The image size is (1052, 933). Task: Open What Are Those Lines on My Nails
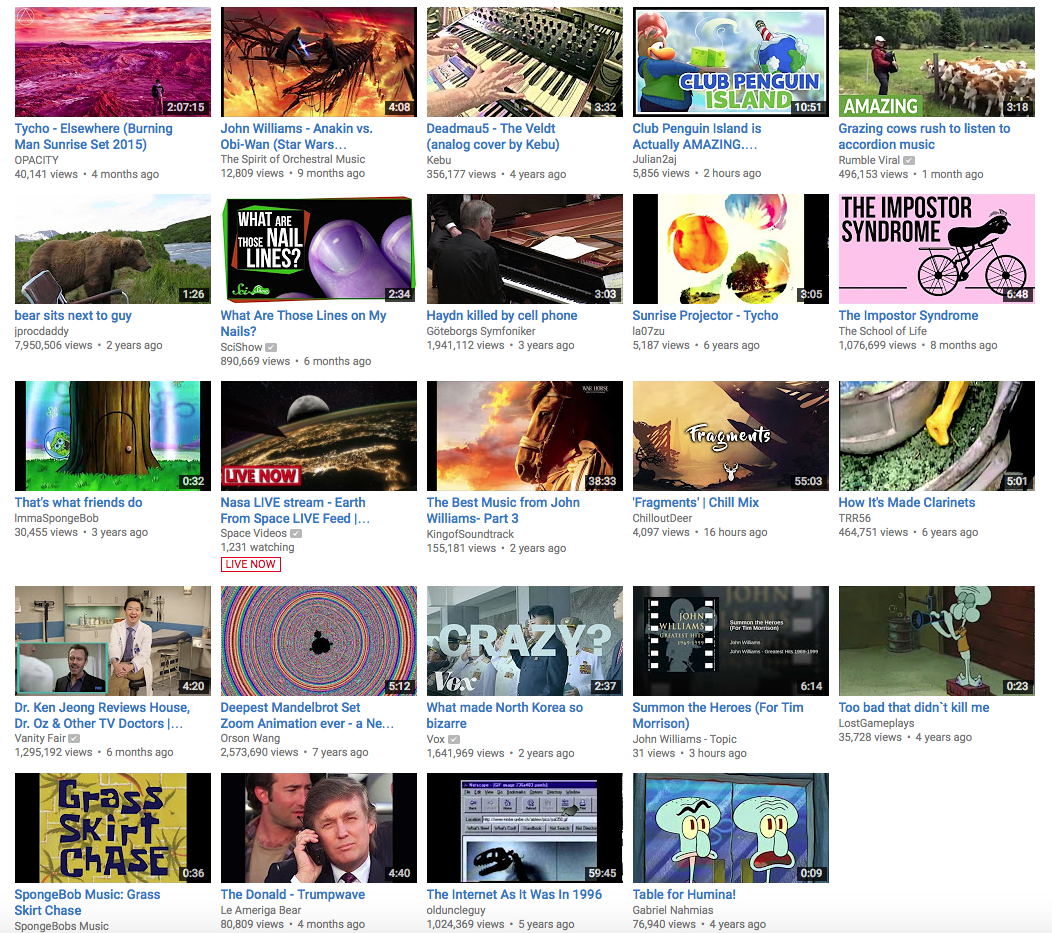point(303,323)
